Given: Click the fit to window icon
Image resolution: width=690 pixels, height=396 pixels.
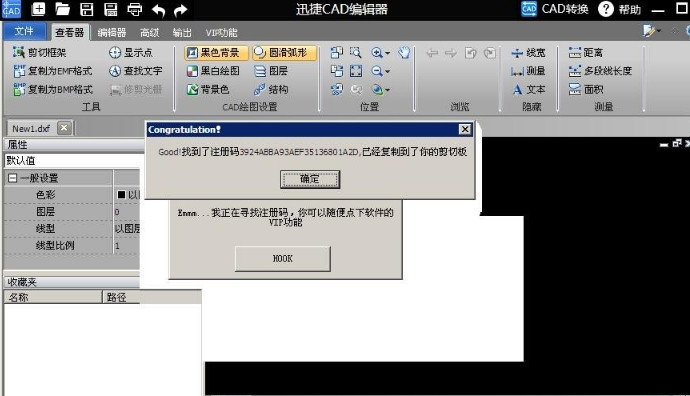Looking at the screenshot, I should [356, 71].
